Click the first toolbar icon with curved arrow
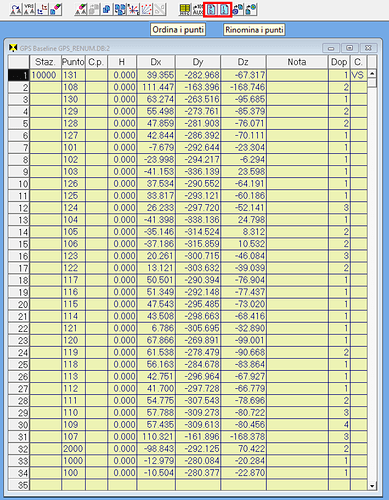 click(16, 10)
